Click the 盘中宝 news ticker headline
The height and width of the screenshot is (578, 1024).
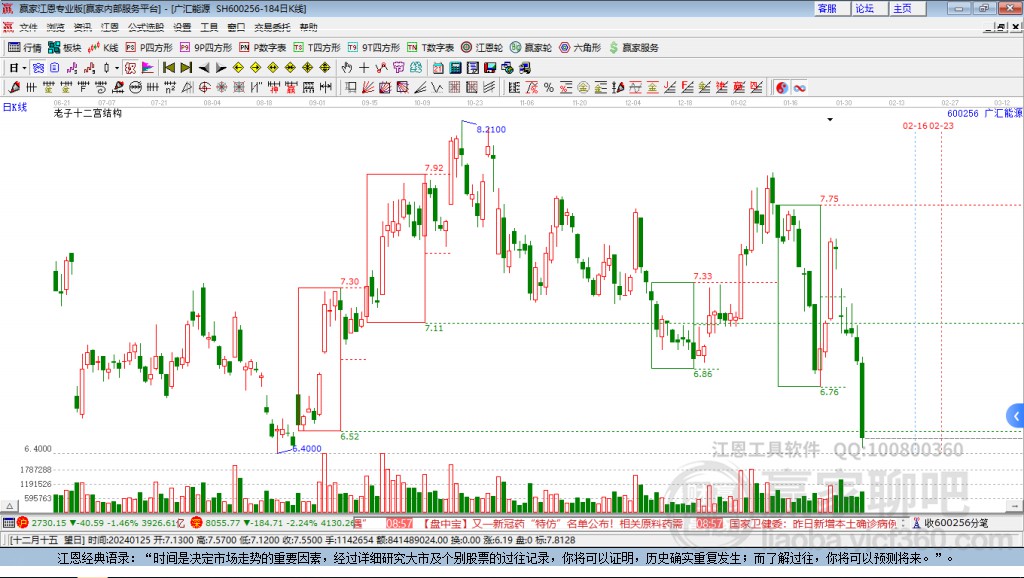point(551,523)
